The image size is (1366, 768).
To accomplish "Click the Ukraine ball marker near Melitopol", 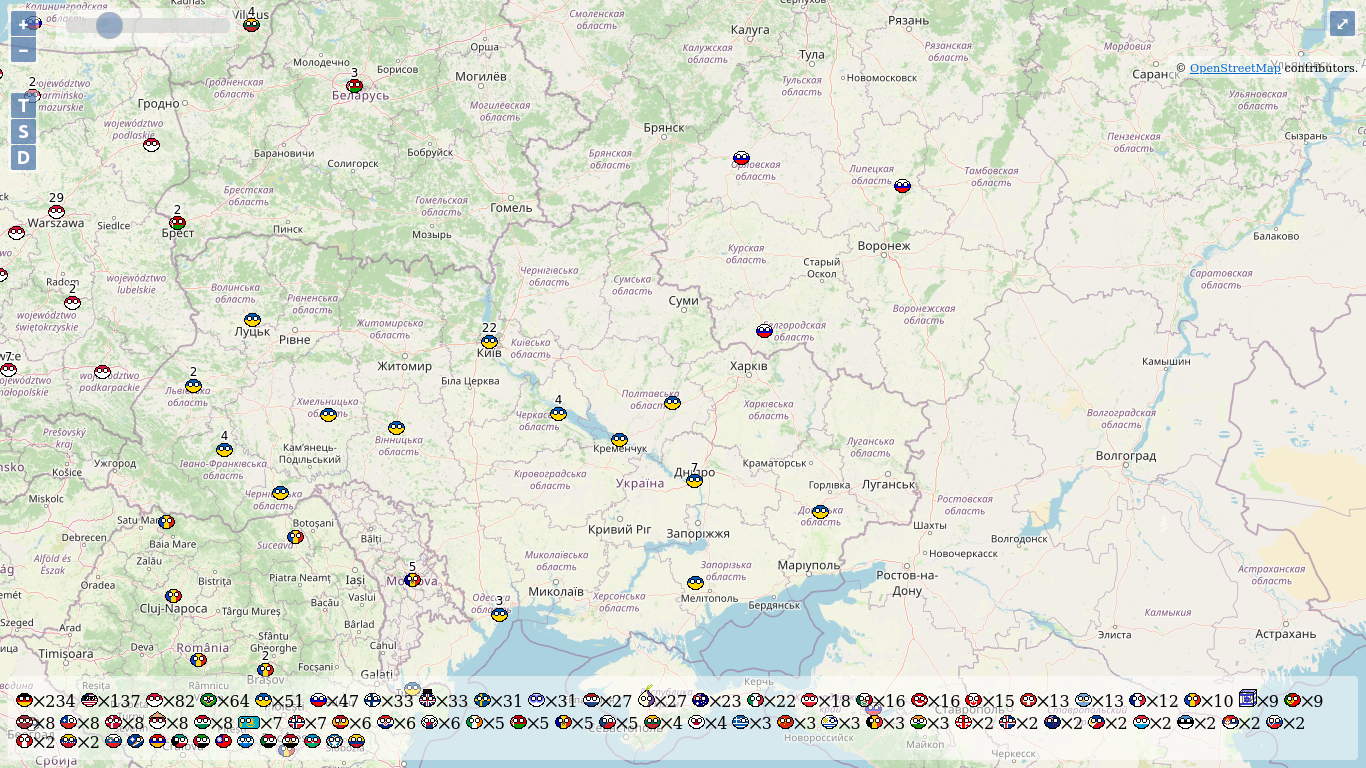I will pyautogui.click(x=695, y=583).
